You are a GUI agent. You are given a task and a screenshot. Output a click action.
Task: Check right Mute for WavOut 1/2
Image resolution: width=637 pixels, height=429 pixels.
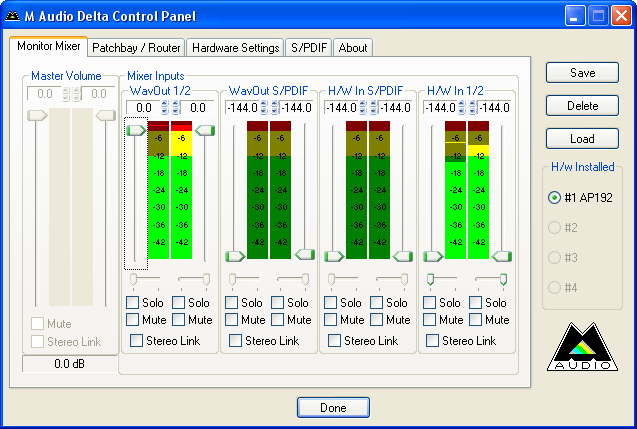tap(178, 320)
